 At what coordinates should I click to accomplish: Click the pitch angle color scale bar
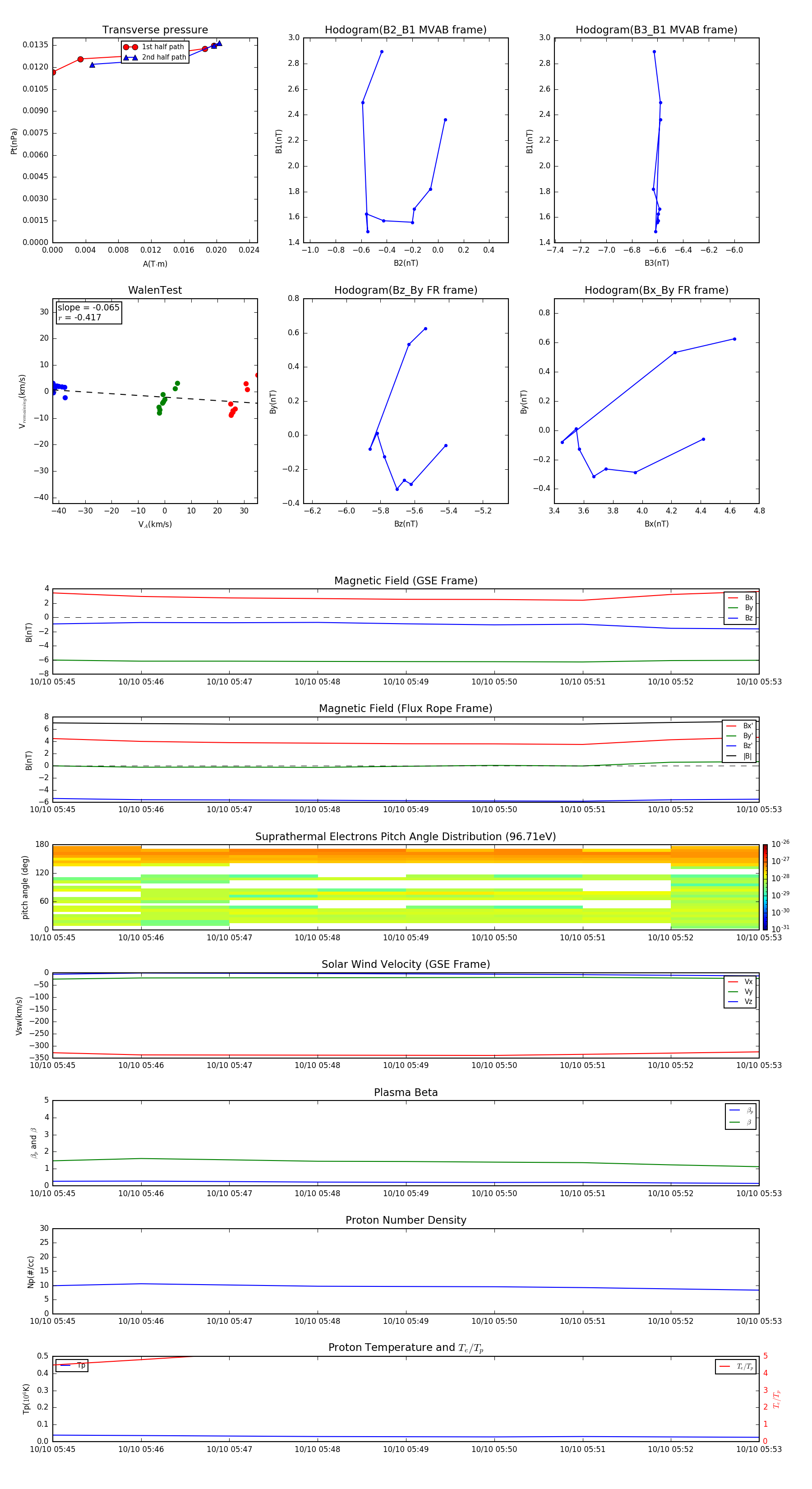765,887
